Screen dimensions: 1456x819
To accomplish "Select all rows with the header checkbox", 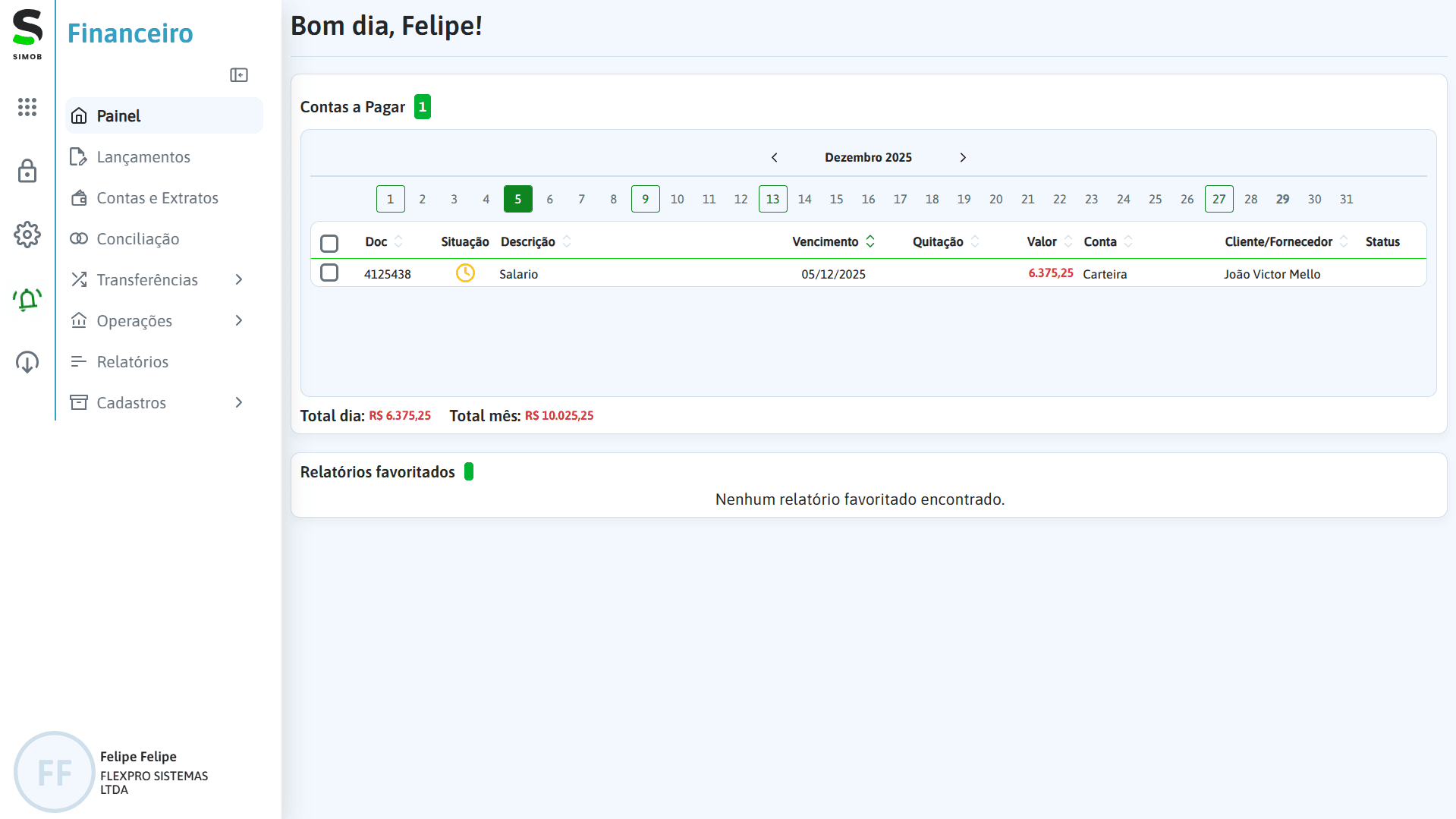I will pyautogui.click(x=329, y=243).
